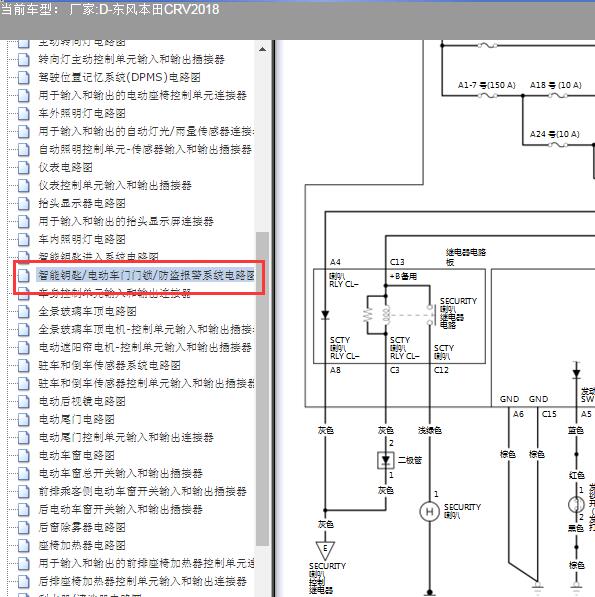Image resolution: width=595 pixels, height=597 pixels.
Task: Select 前排乘客侧电动车窗开关输入和输出插接器
Action: (x=142, y=492)
